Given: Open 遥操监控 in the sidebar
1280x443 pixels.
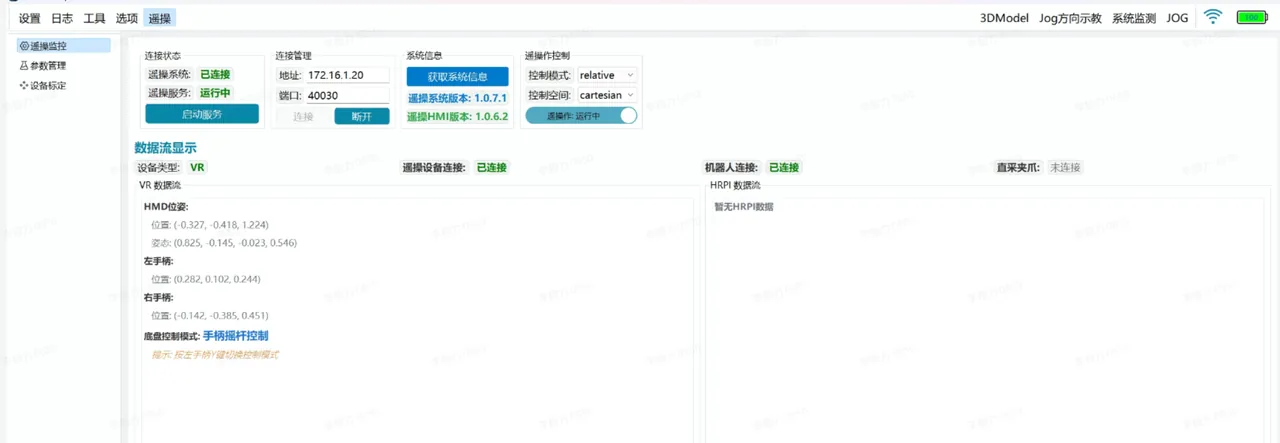Looking at the screenshot, I should tap(64, 46).
